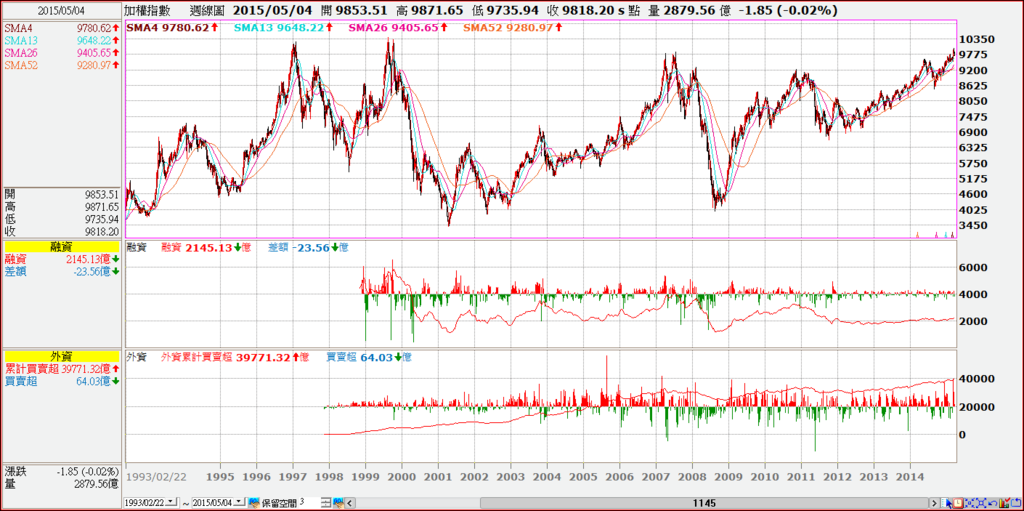This screenshot has width=1024, height=511.
Task: Click the scrollbar left arrow
Action: tap(349, 503)
